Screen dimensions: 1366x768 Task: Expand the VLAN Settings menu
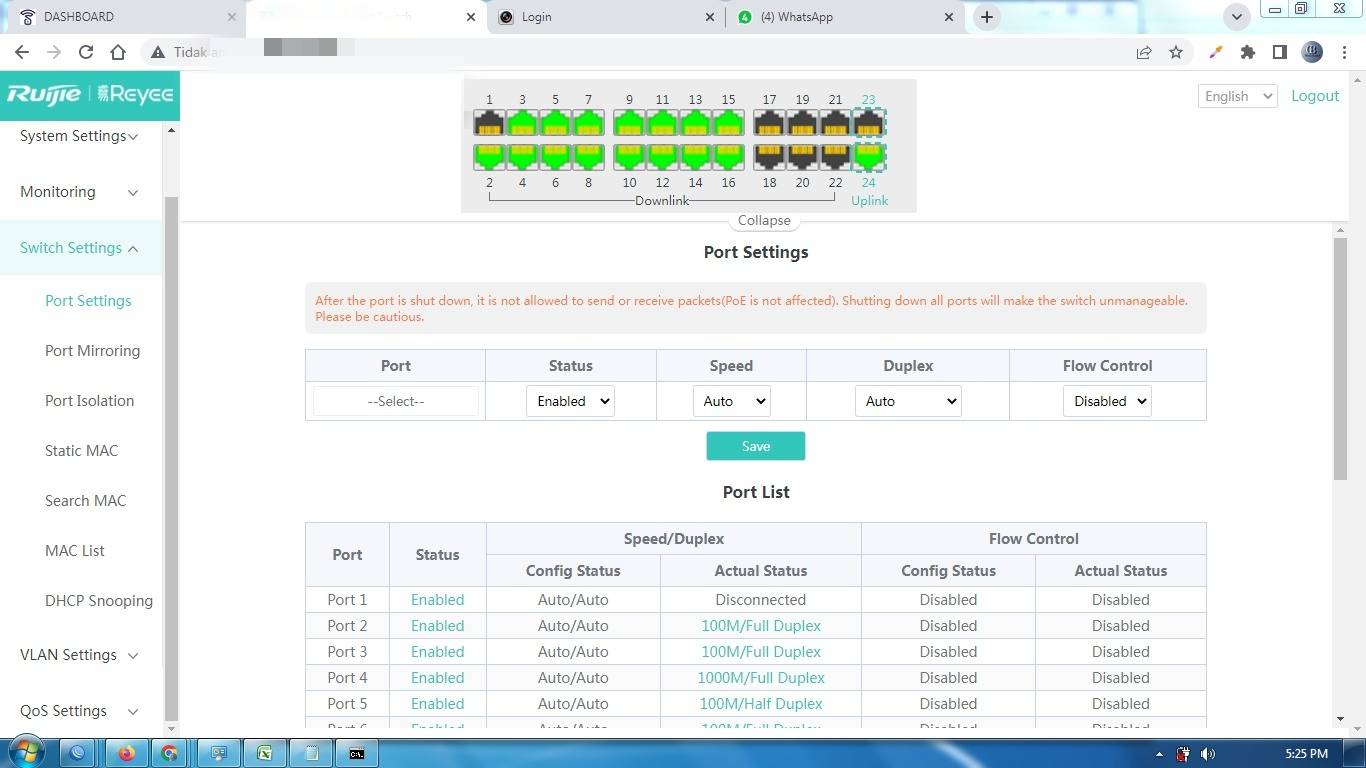pos(80,655)
